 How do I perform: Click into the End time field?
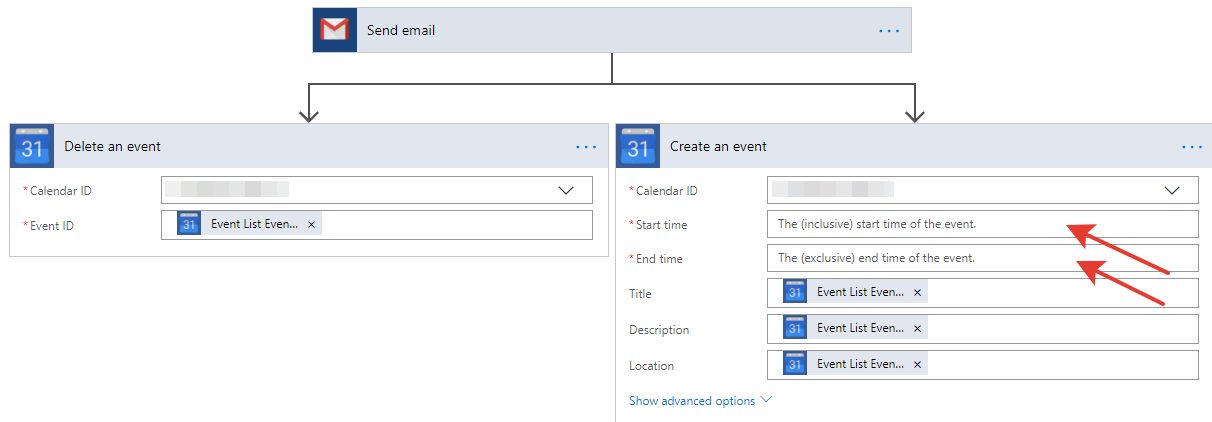(982, 258)
